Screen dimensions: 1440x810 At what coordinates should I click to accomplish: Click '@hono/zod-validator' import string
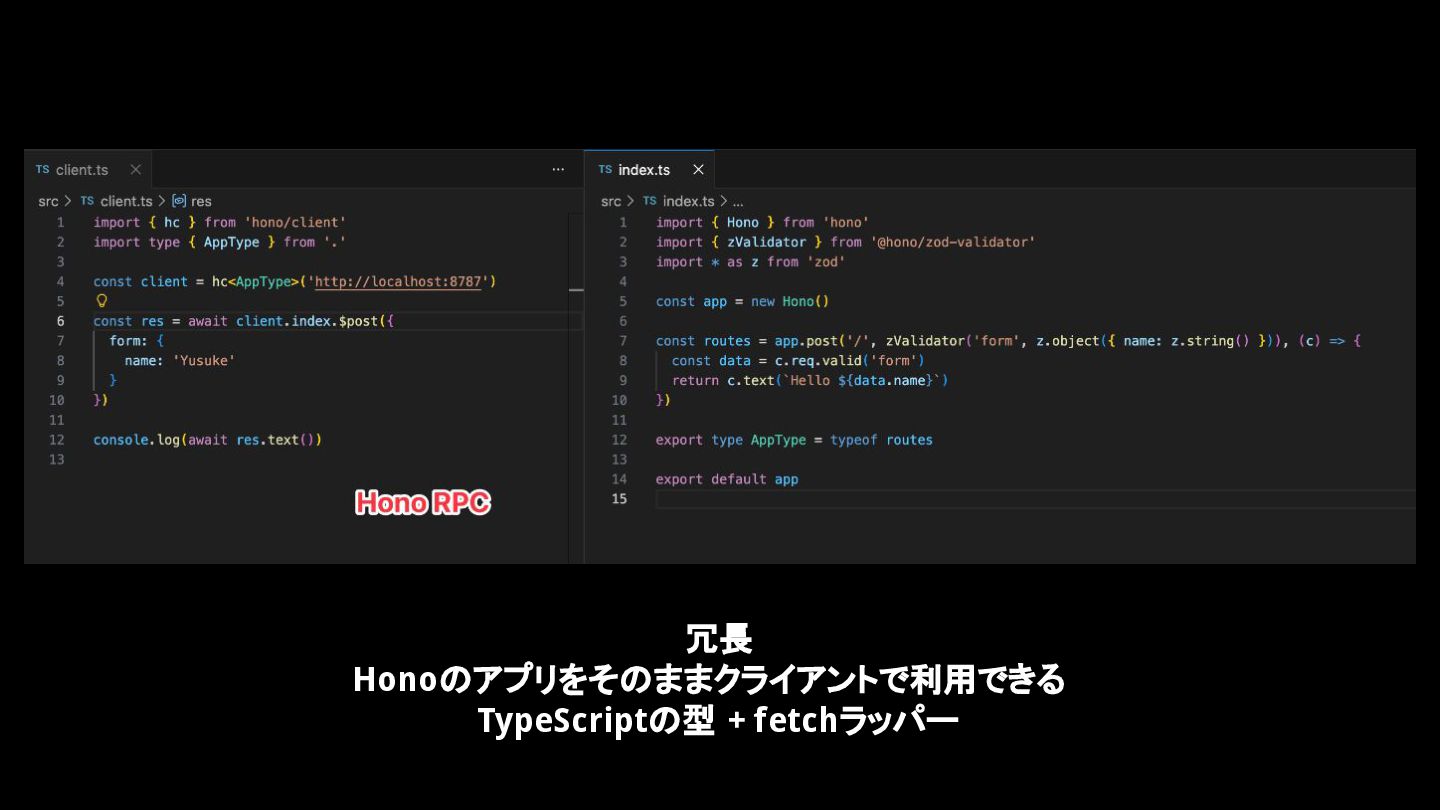[x=953, y=242]
